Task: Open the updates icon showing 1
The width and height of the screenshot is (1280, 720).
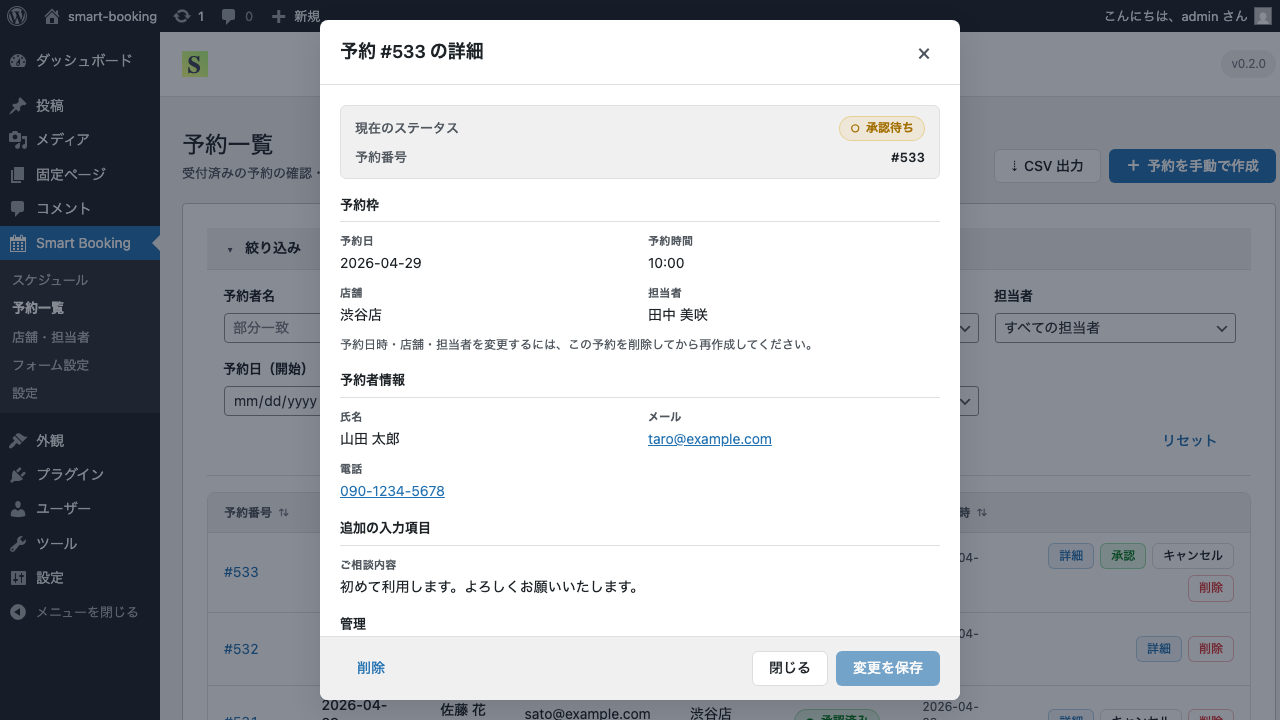Action: (x=189, y=16)
